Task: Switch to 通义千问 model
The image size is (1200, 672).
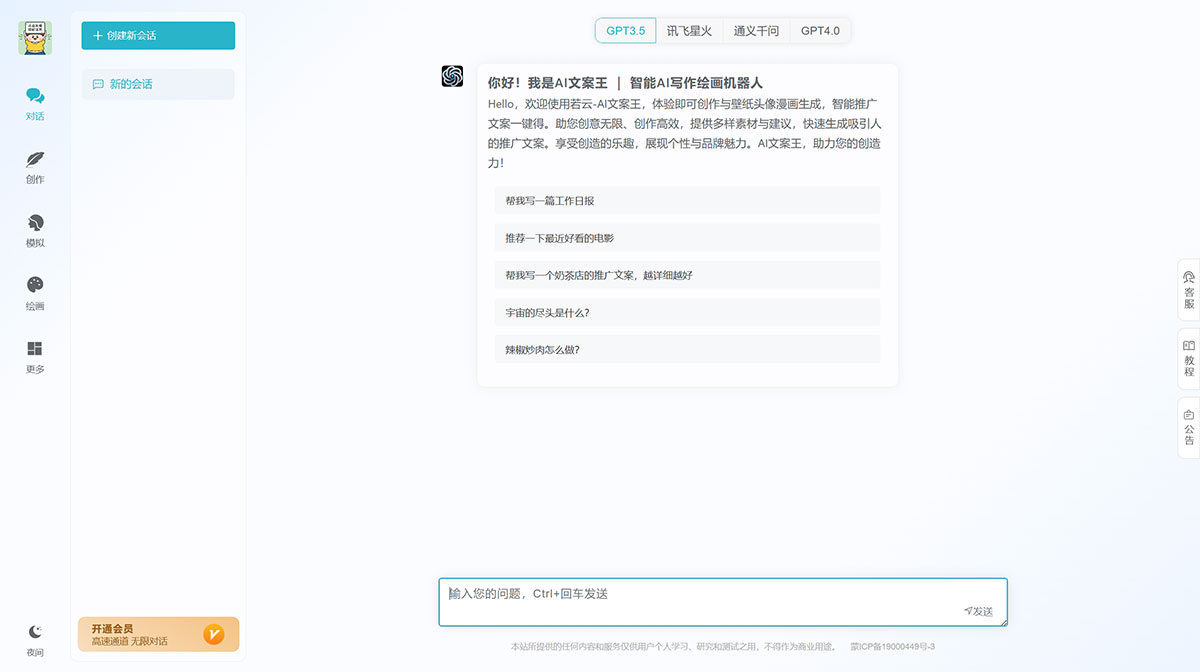Action: [756, 30]
